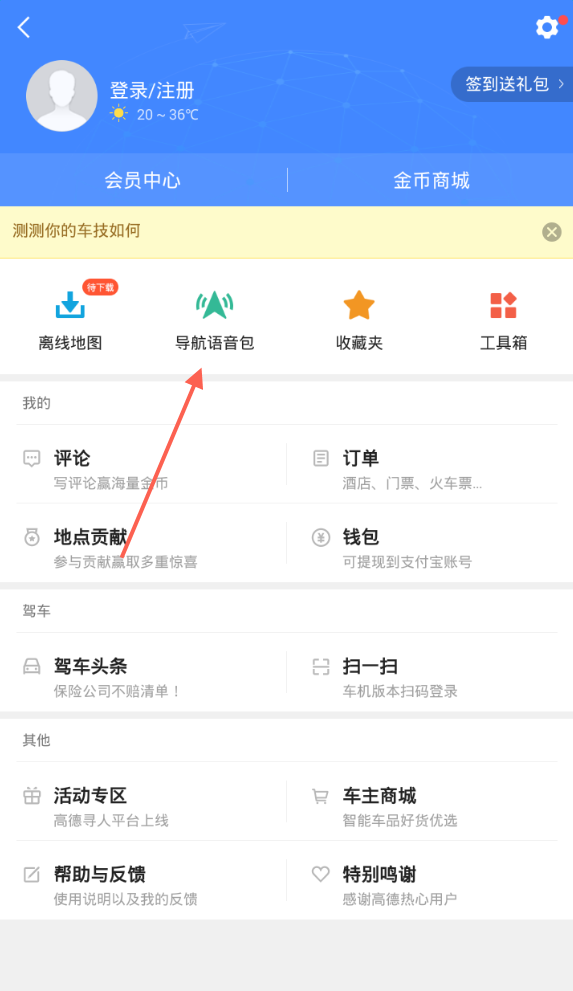
Task: Tap 驾车头条 car icon
Action: tap(32, 666)
